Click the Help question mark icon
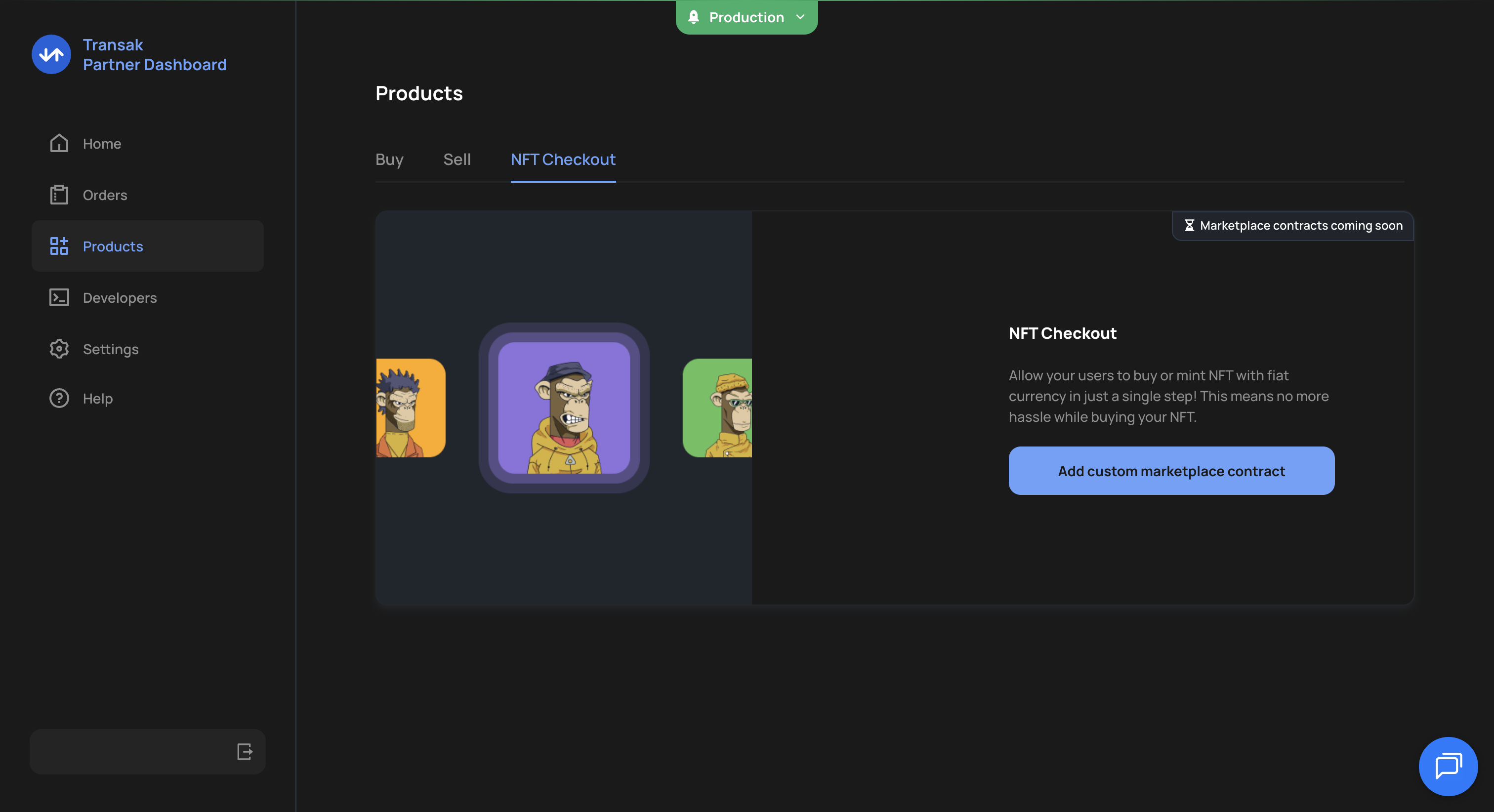Screen dimensions: 1494x812 pyautogui.click(x=59, y=399)
